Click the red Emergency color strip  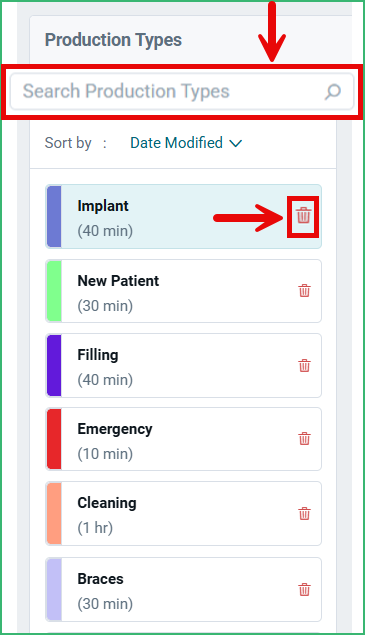(x=54, y=439)
